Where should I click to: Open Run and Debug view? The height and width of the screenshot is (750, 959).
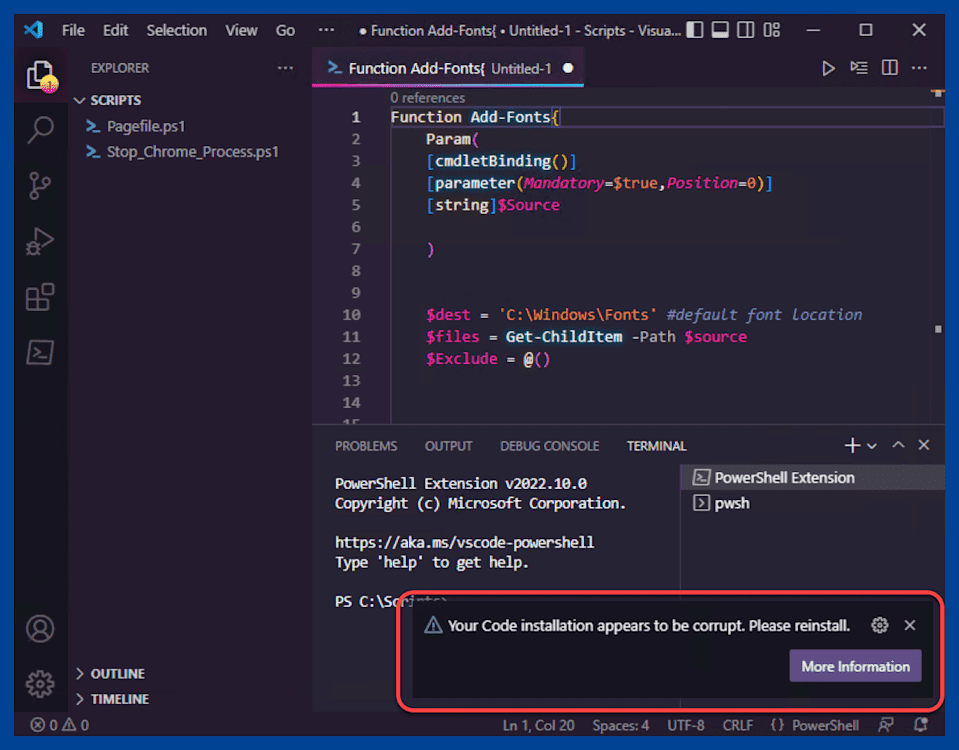(40, 241)
